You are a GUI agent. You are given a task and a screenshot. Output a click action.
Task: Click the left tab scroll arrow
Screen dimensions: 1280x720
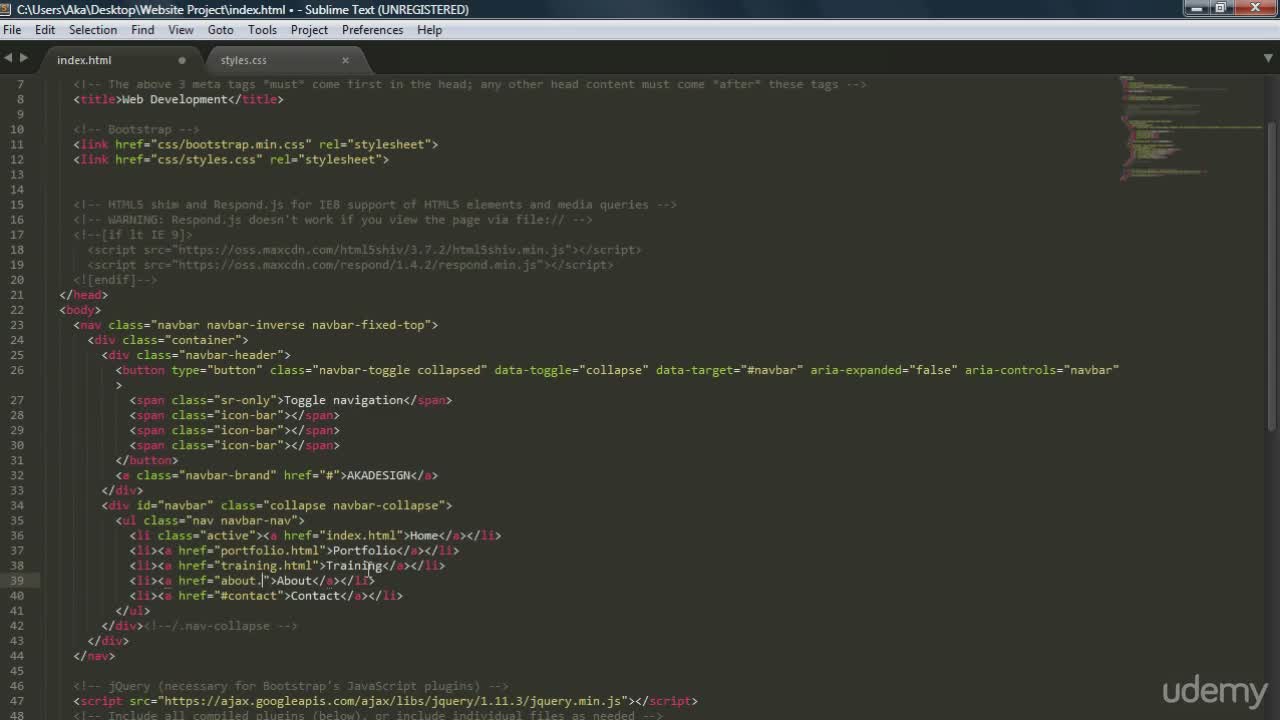[8, 58]
